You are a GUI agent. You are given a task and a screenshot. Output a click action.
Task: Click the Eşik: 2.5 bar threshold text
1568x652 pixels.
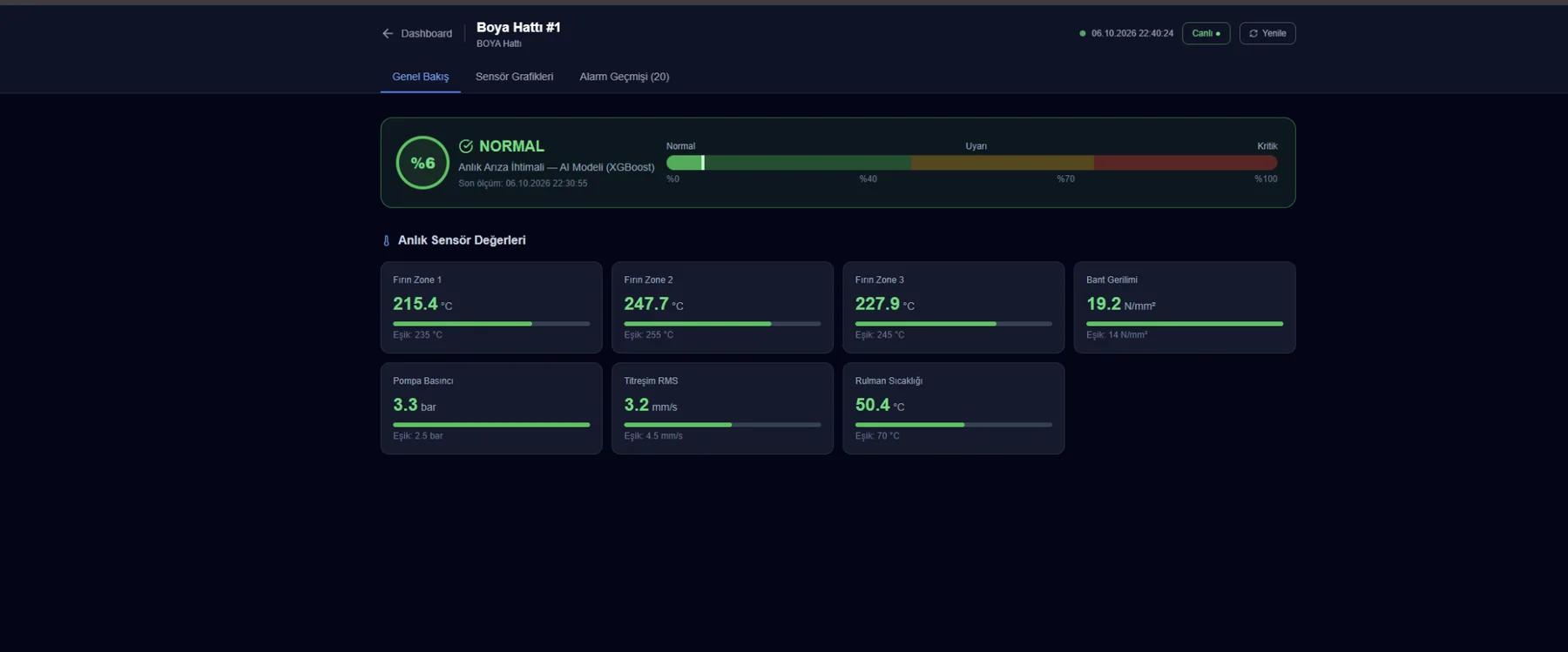(418, 436)
